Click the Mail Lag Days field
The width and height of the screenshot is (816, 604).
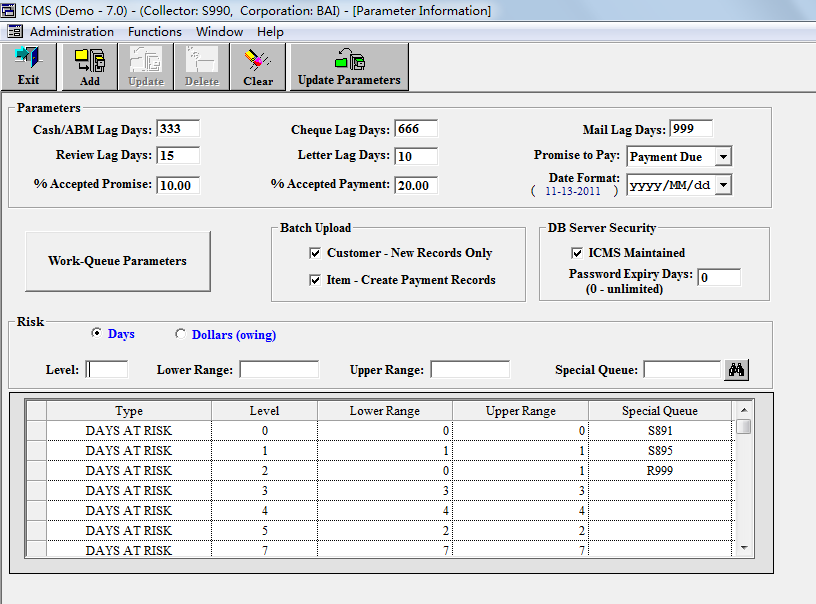691,129
